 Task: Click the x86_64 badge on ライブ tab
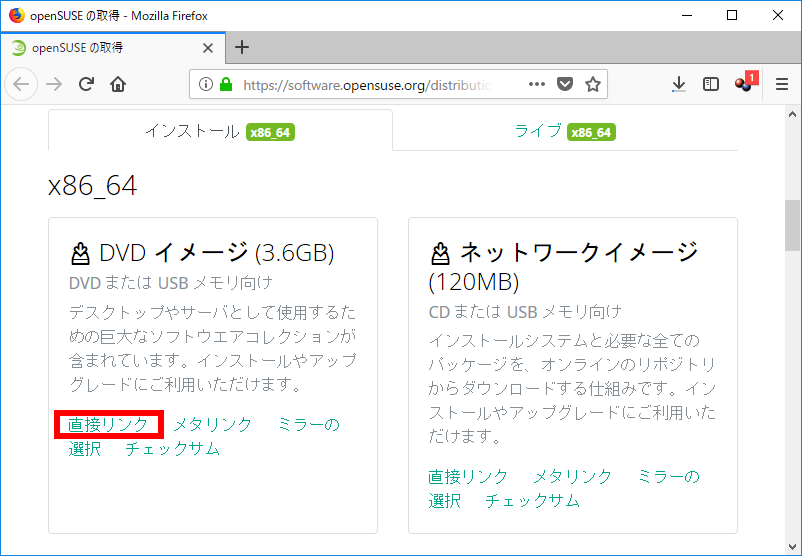591,132
